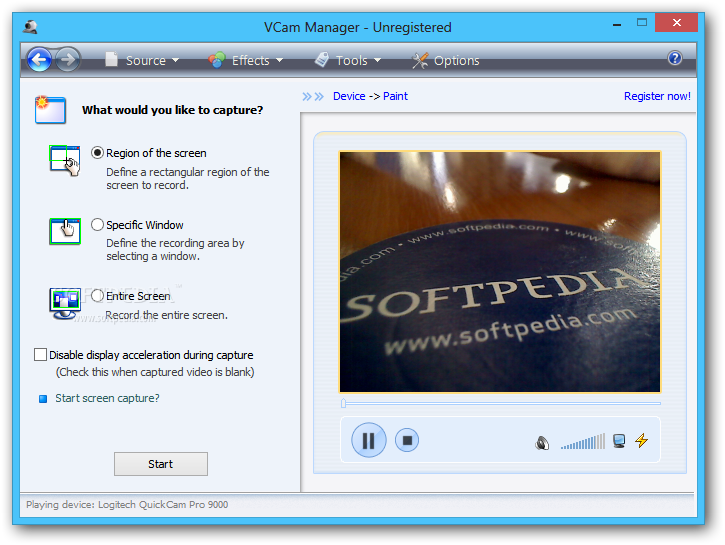This screenshot has width=725, height=545.
Task: Click the webcam icon in title bar
Action: pos(31,27)
